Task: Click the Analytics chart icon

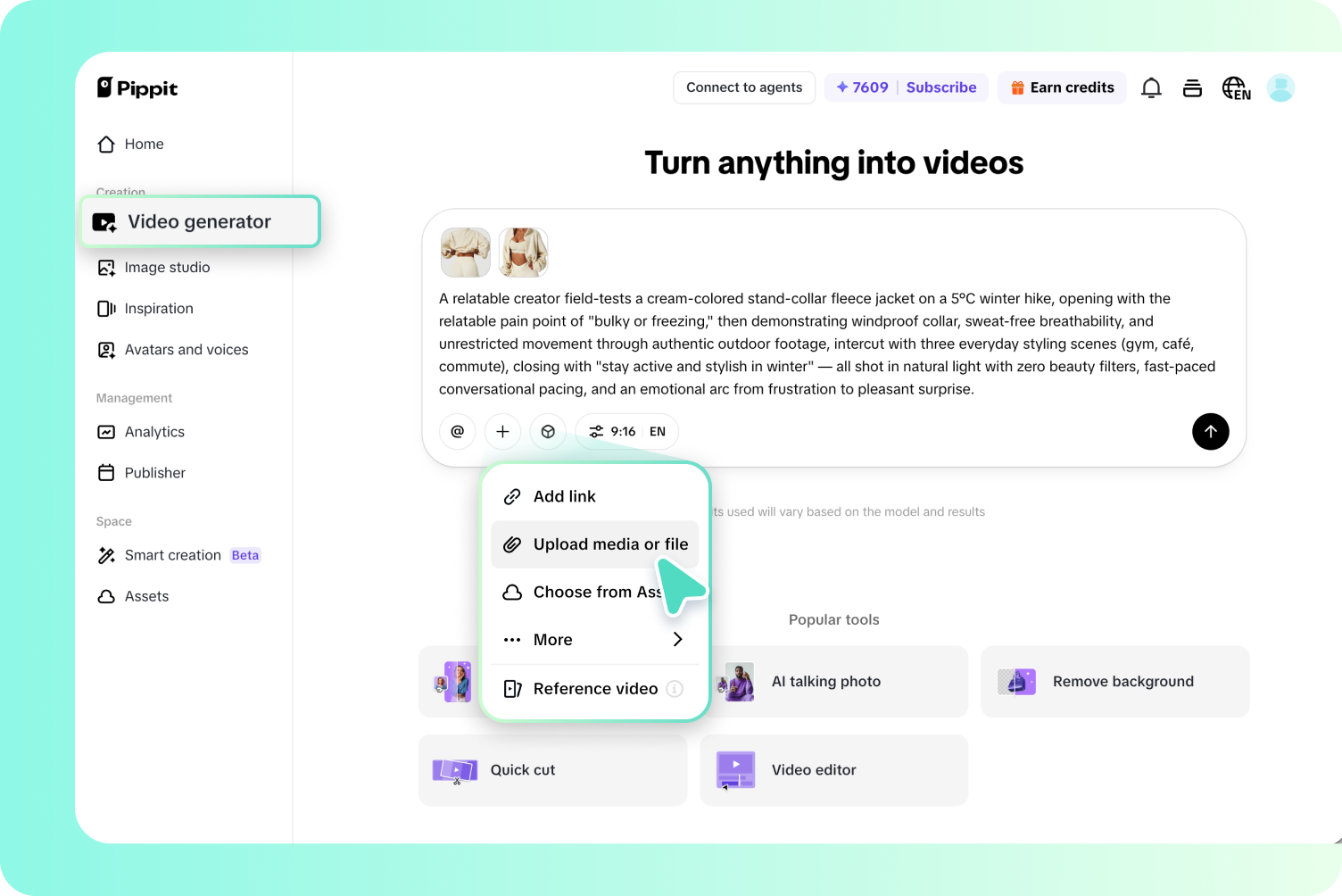Action: [106, 432]
